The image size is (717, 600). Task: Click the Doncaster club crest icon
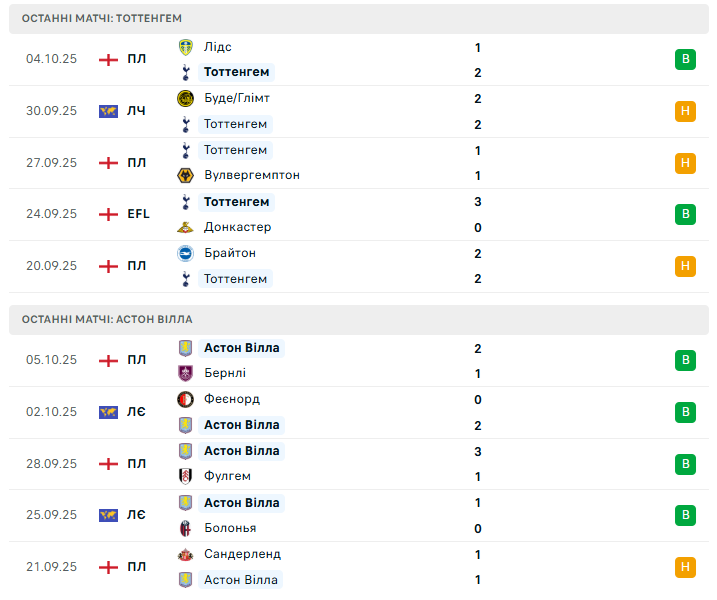point(185,227)
